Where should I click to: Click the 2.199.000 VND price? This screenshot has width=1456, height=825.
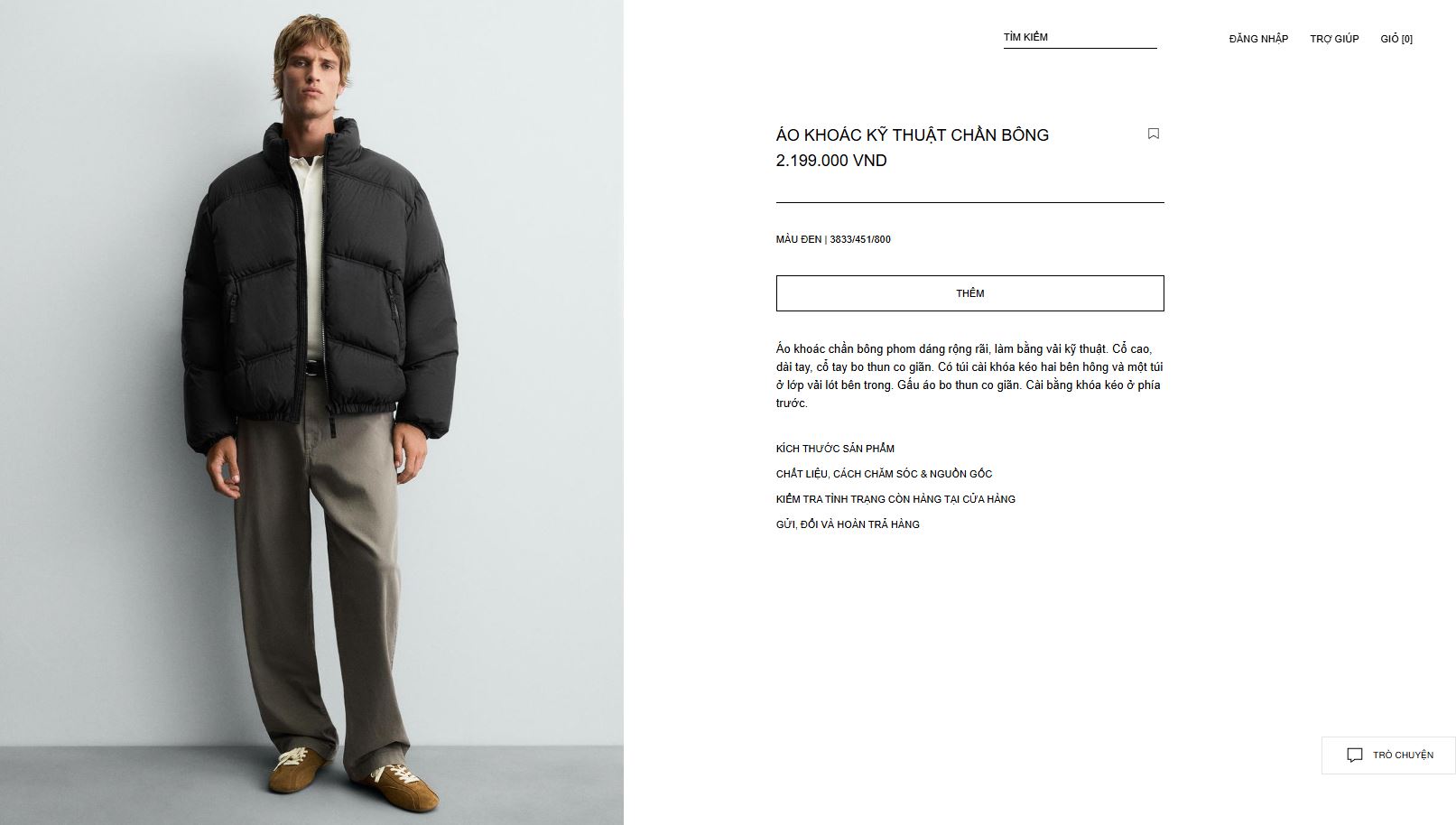tap(831, 161)
